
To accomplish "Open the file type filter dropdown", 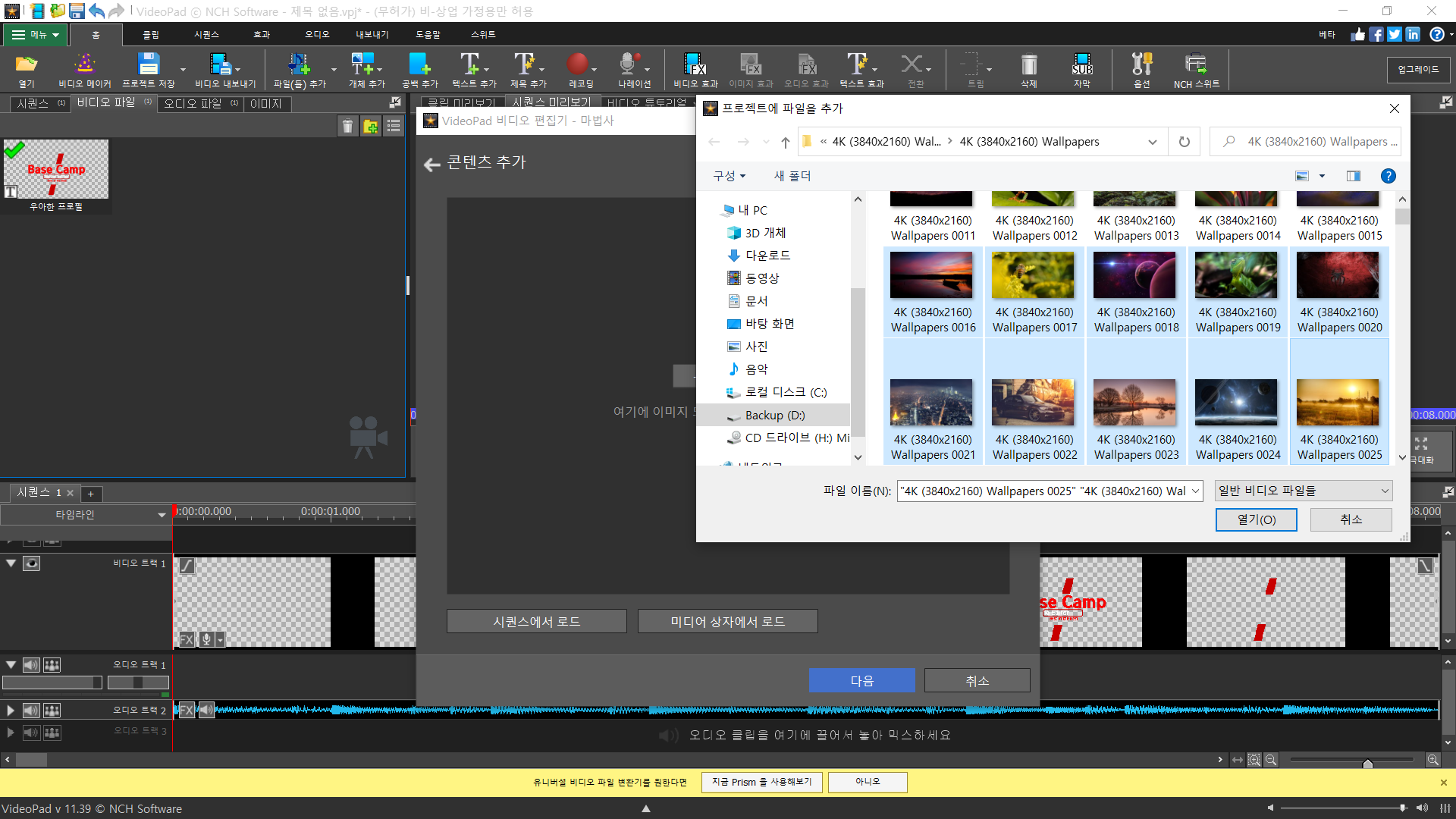I will 1303,491.
